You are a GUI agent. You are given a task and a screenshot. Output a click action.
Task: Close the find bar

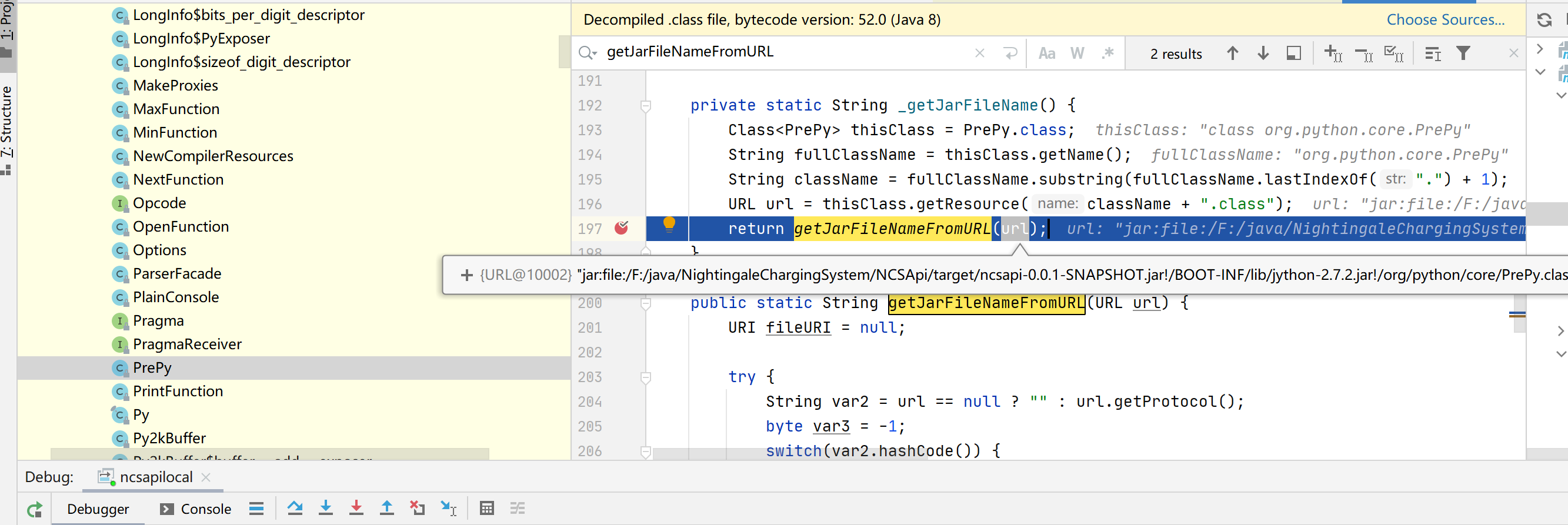pyautogui.click(x=1514, y=53)
